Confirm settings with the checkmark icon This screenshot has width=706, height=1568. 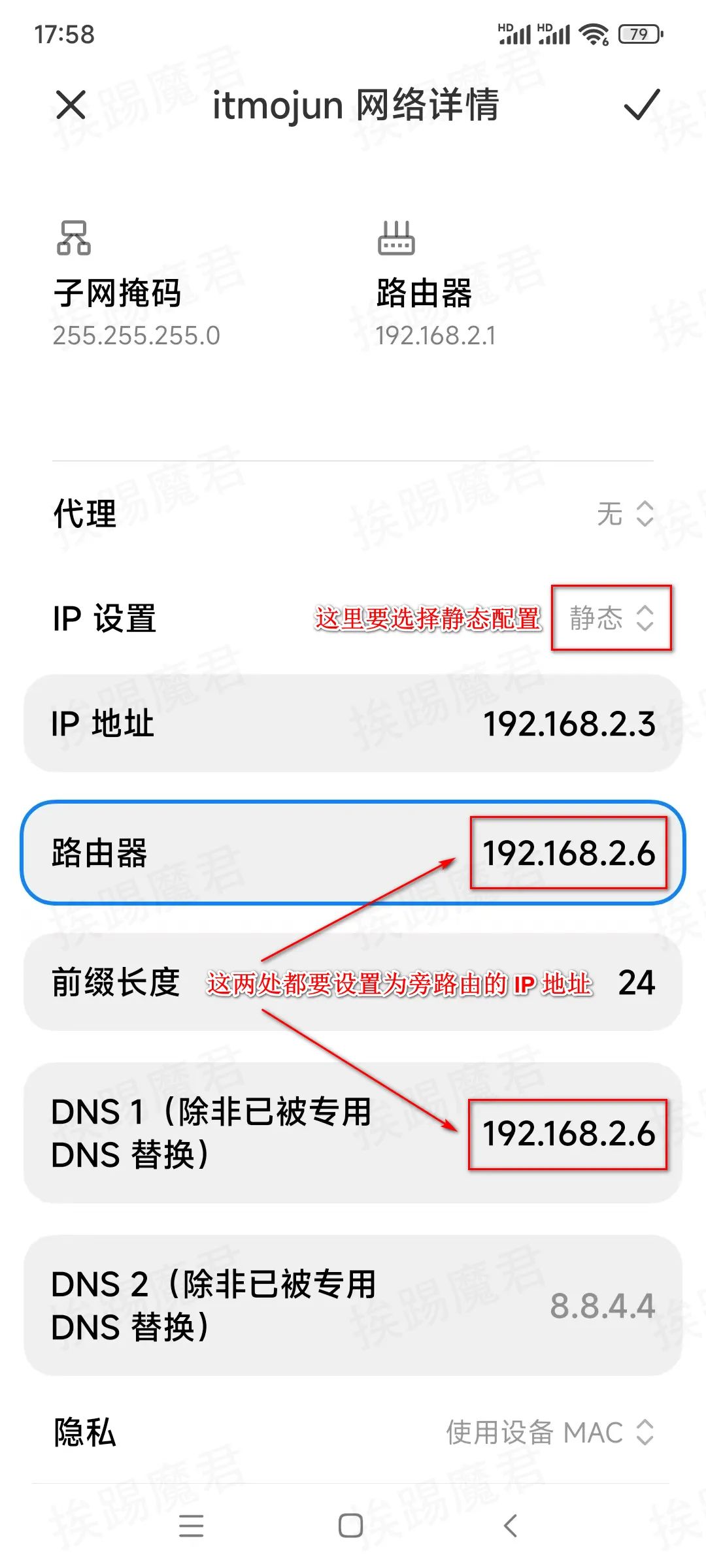click(642, 105)
